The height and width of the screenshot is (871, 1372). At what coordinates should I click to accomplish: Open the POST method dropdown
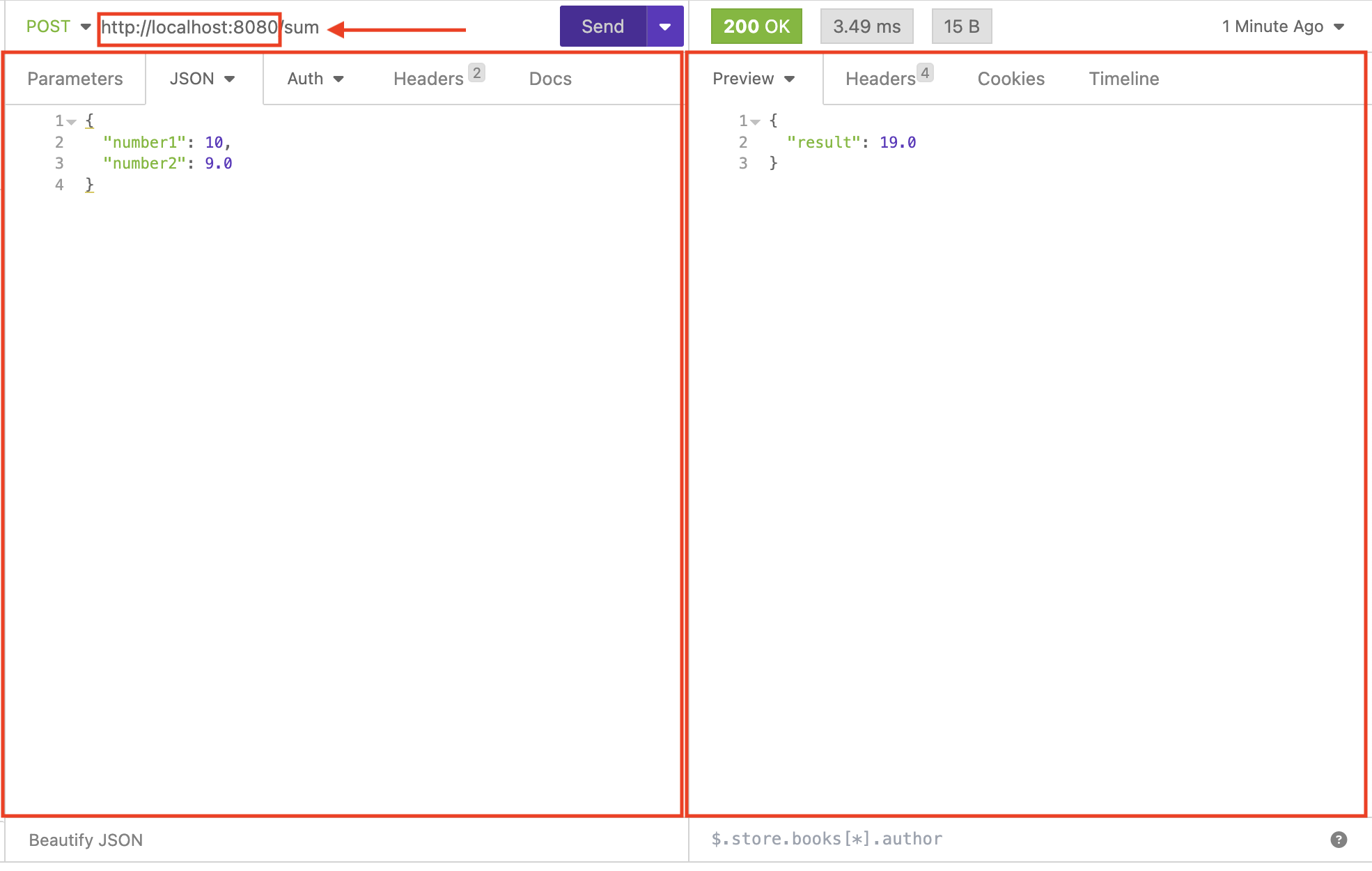point(59,27)
